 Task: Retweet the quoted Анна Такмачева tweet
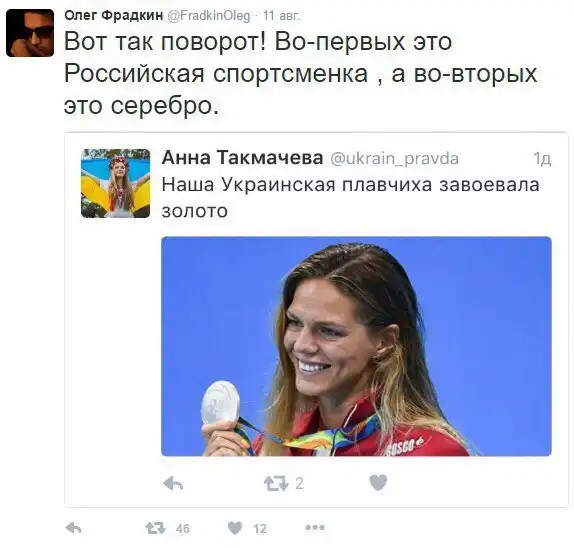pyautogui.click(x=276, y=484)
